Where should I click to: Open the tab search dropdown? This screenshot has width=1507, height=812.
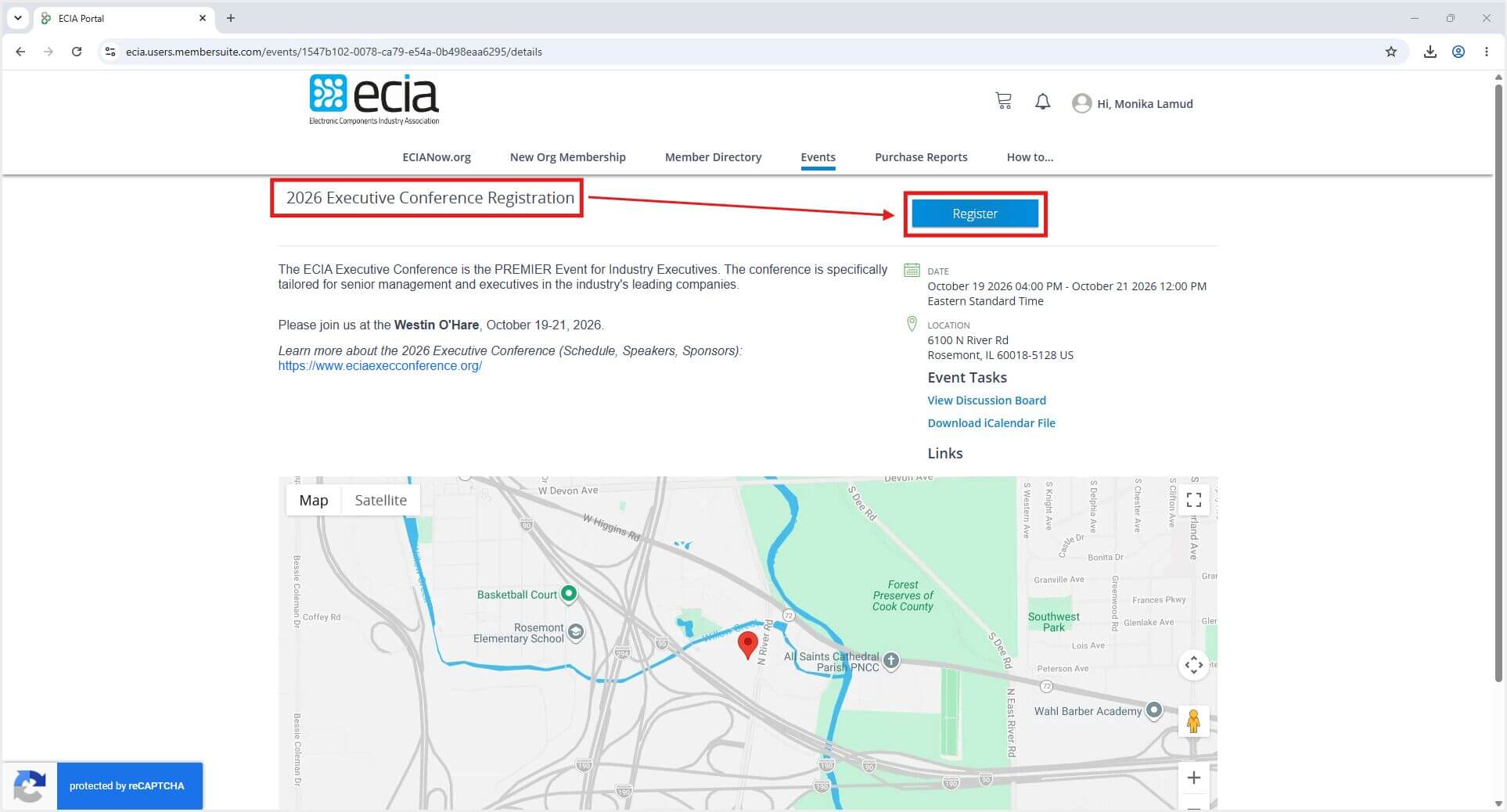point(18,18)
